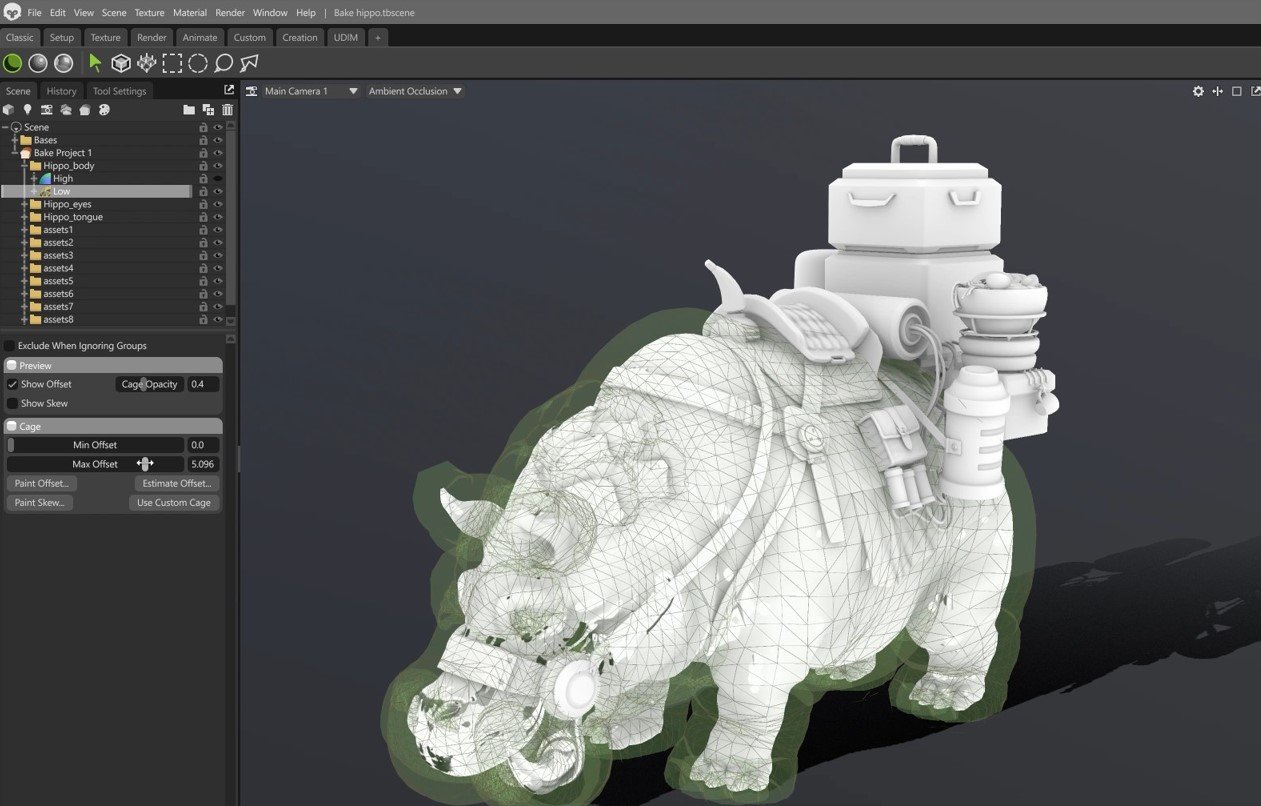This screenshot has height=806, width=1261.
Task: Click the Estimate Offset button
Action: click(176, 483)
